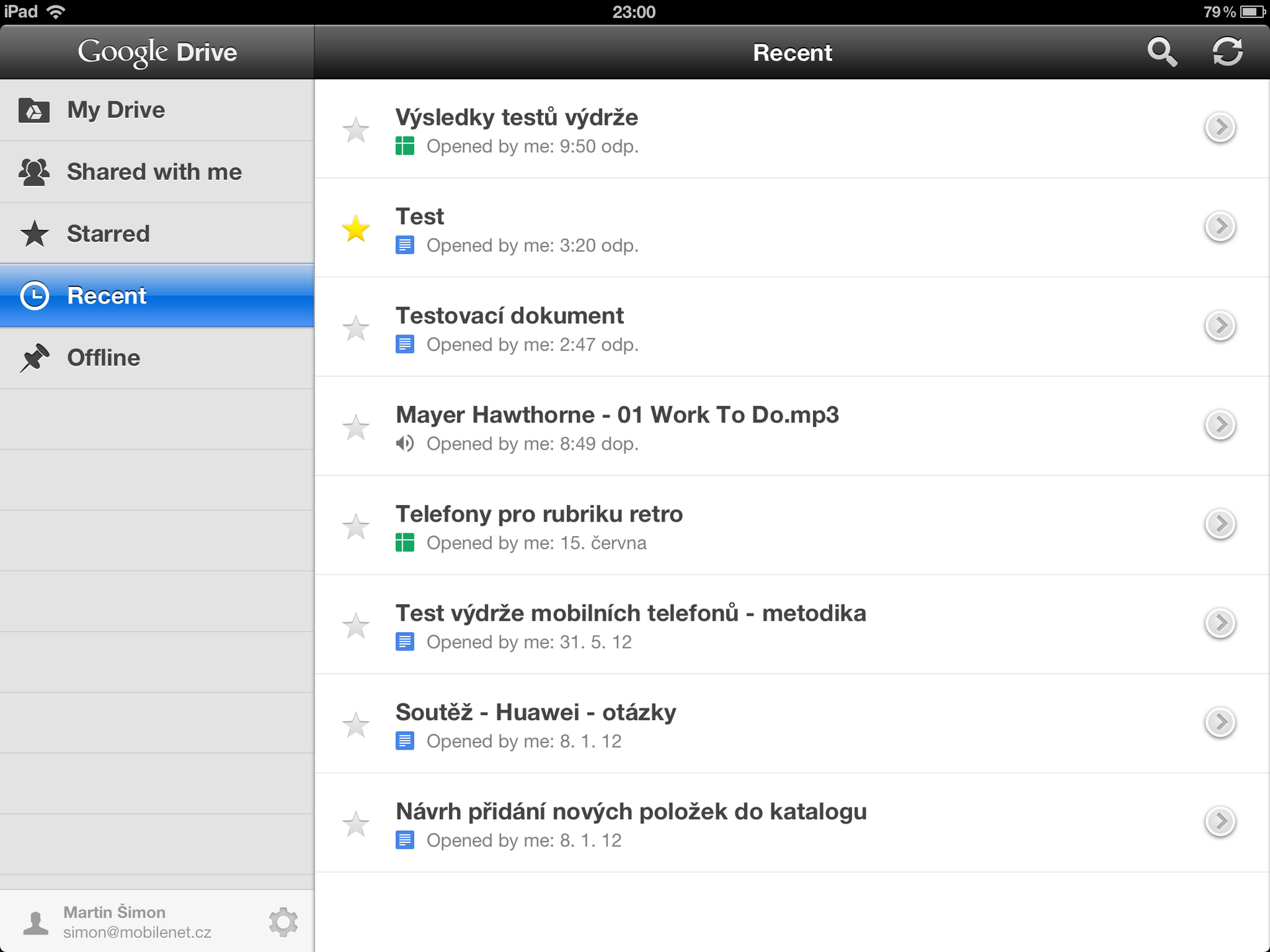1270x952 pixels.
Task: Open the Mayer Hawthorne mp3 file
Action: point(616,415)
